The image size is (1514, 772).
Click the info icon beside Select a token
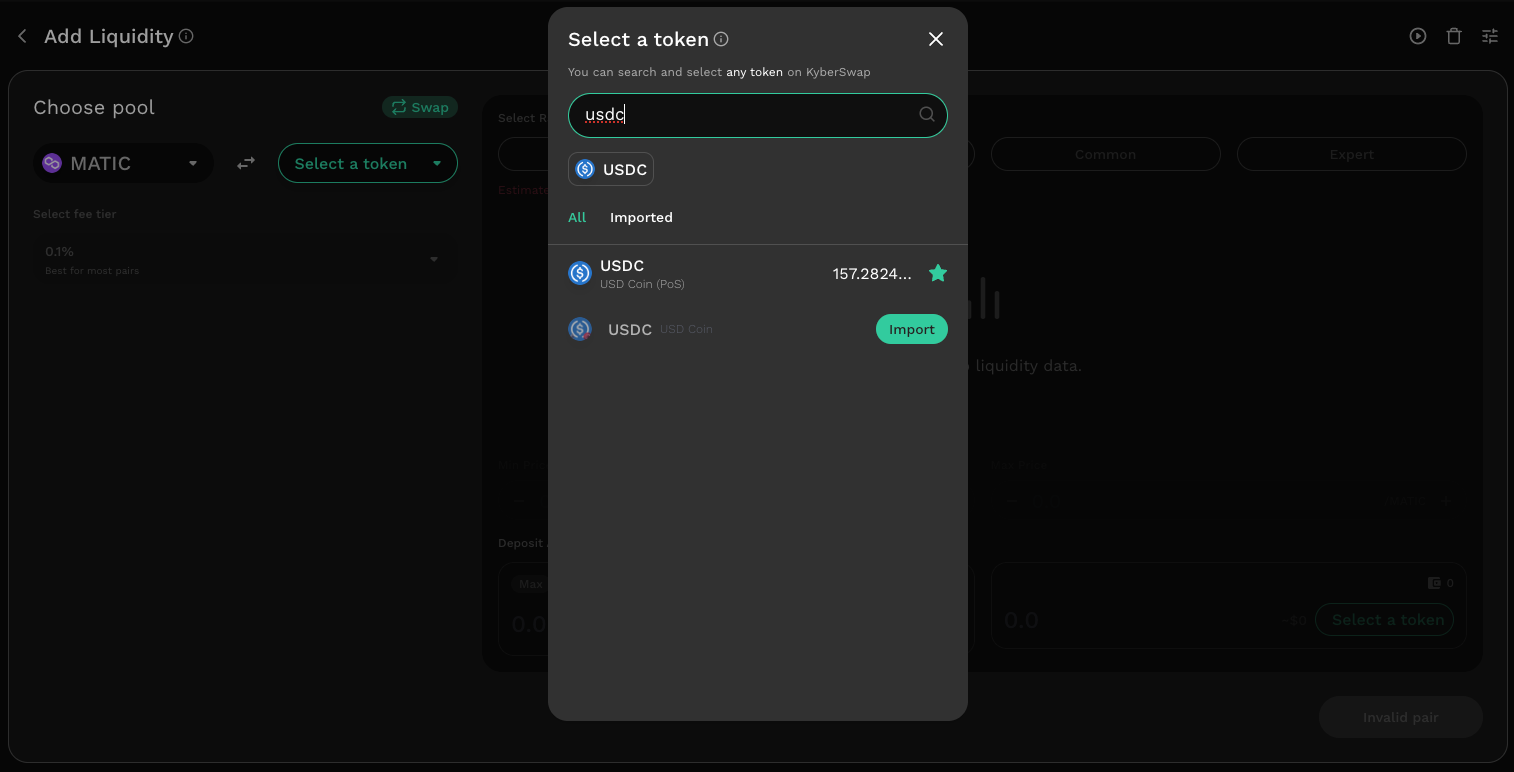pyautogui.click(x=721, y=39)
